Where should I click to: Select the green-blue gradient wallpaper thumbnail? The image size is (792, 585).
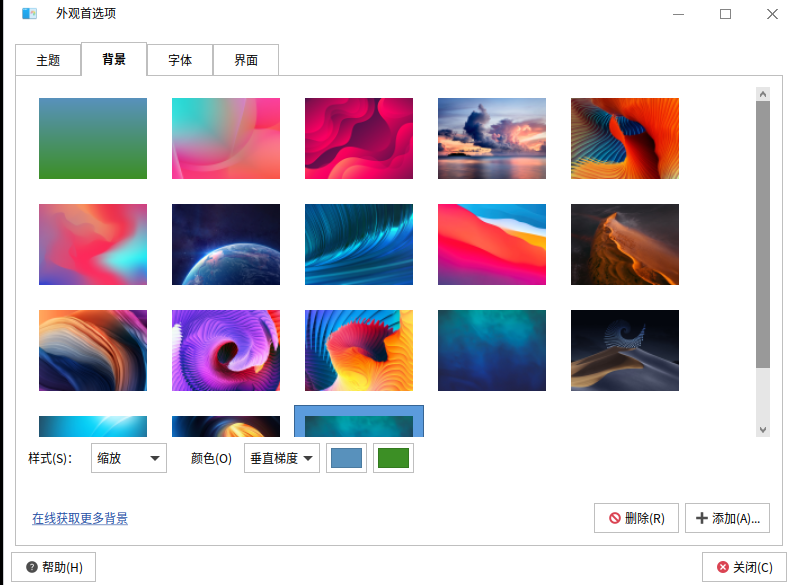pos(93,138)
